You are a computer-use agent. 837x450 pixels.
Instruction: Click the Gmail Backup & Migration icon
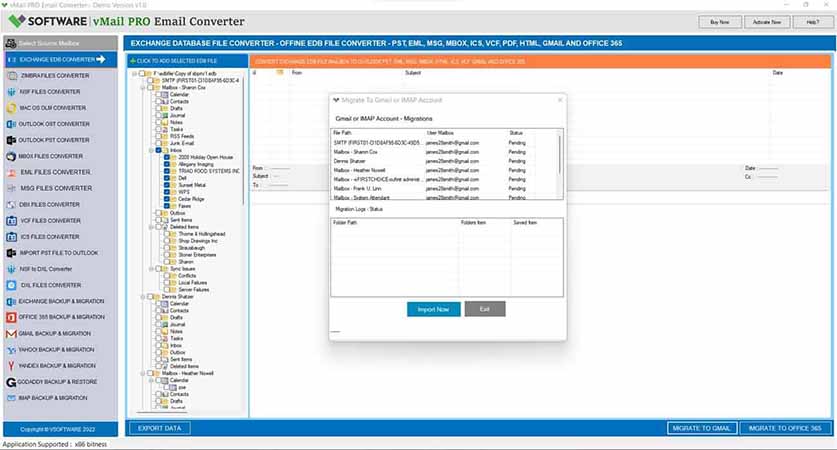click(12, 334)
